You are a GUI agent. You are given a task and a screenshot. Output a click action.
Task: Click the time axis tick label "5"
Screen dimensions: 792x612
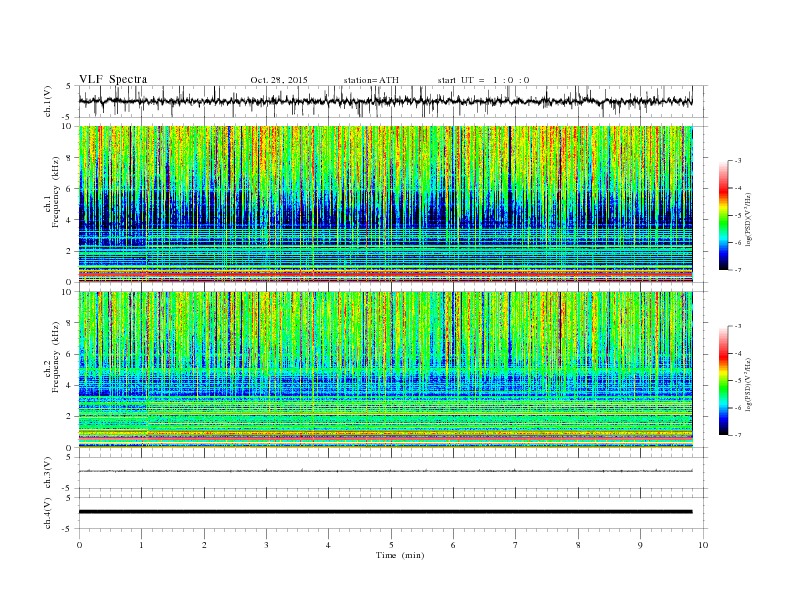tap(391, 545)
